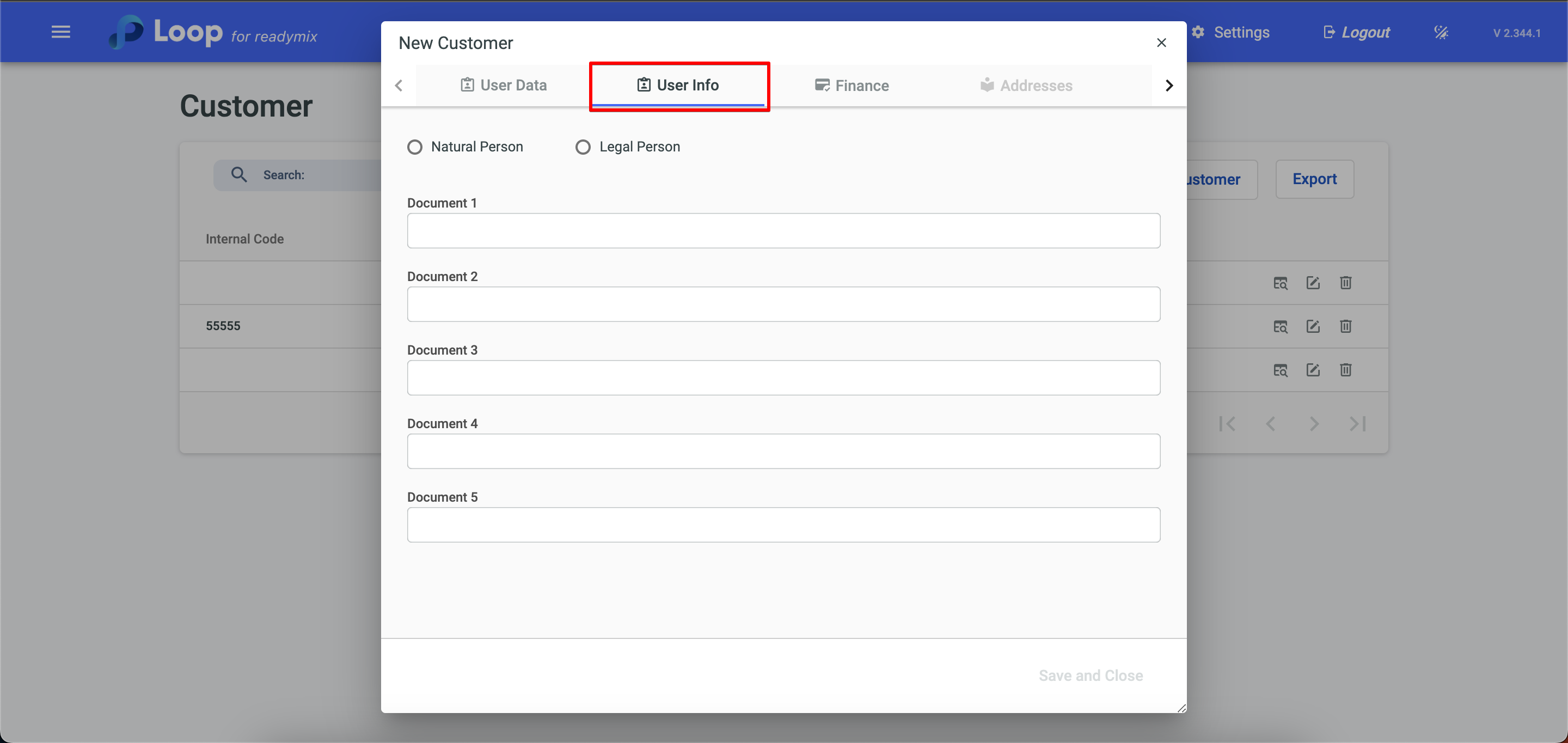Open the hamburger navigation menu

[x=61, y=32]
